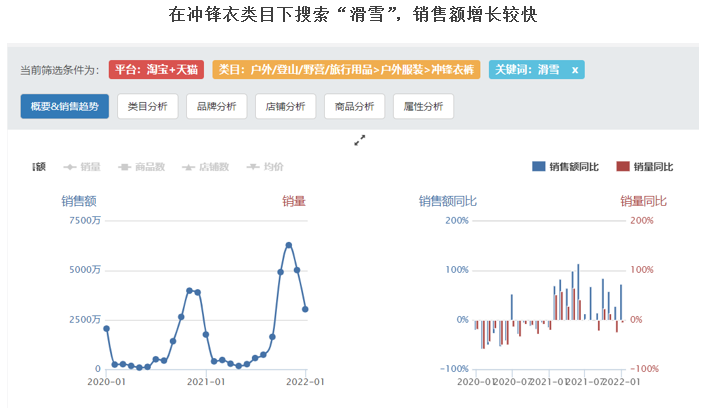Remove the 关键词: 滑雪 filter via x
This screenshot has height=414, width=724.
(x=575, y=70)
